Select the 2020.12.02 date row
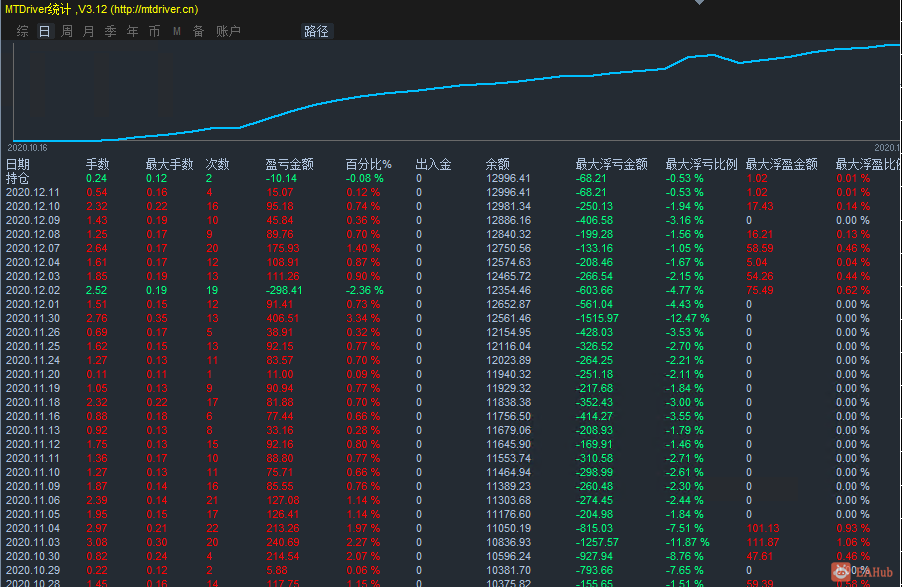Image resolution: width=902 pixels, height=587 pixels. [33, 290]
